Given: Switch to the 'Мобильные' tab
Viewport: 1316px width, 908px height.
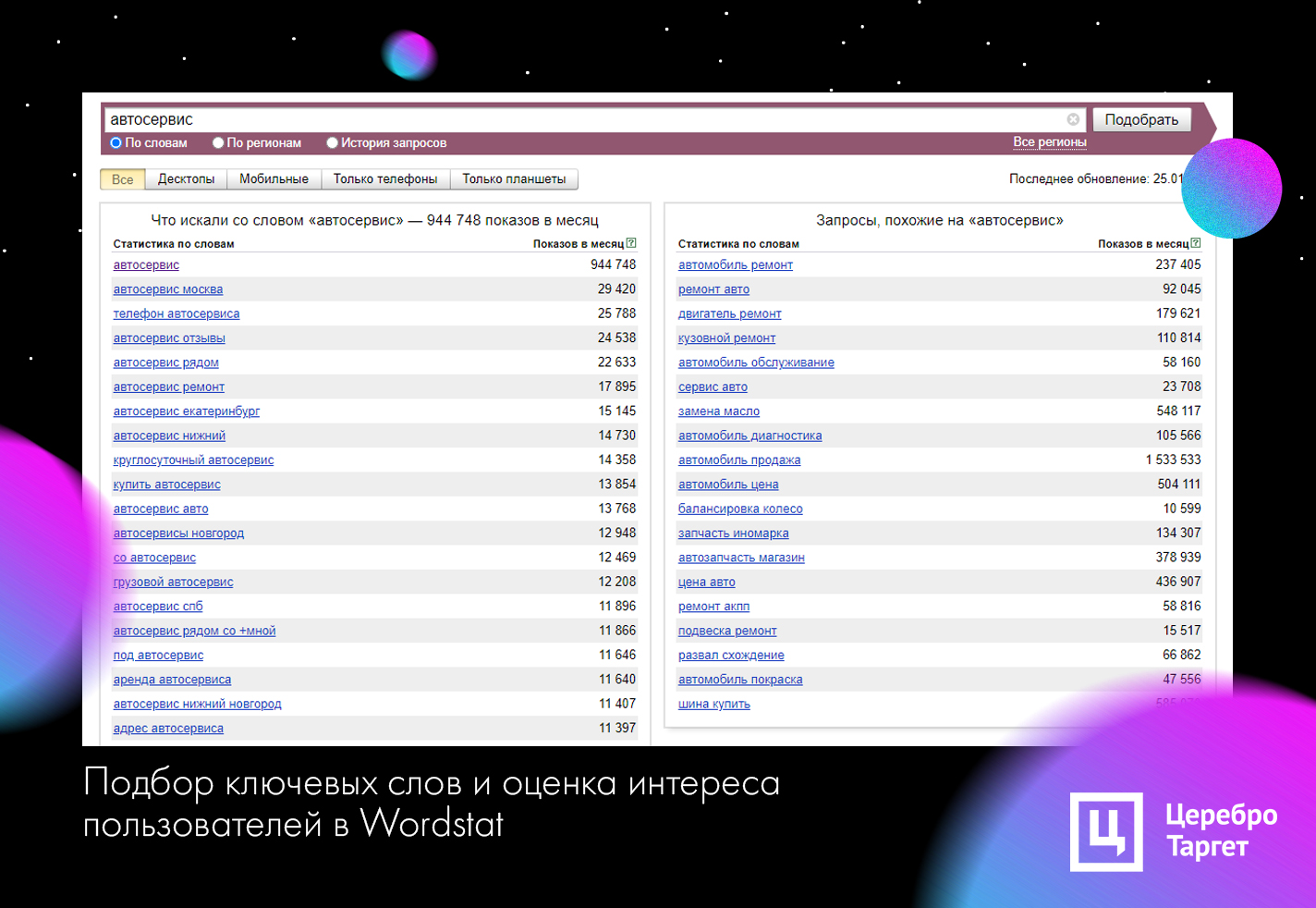Looking at the screenshot, I should tap(274, 179).
